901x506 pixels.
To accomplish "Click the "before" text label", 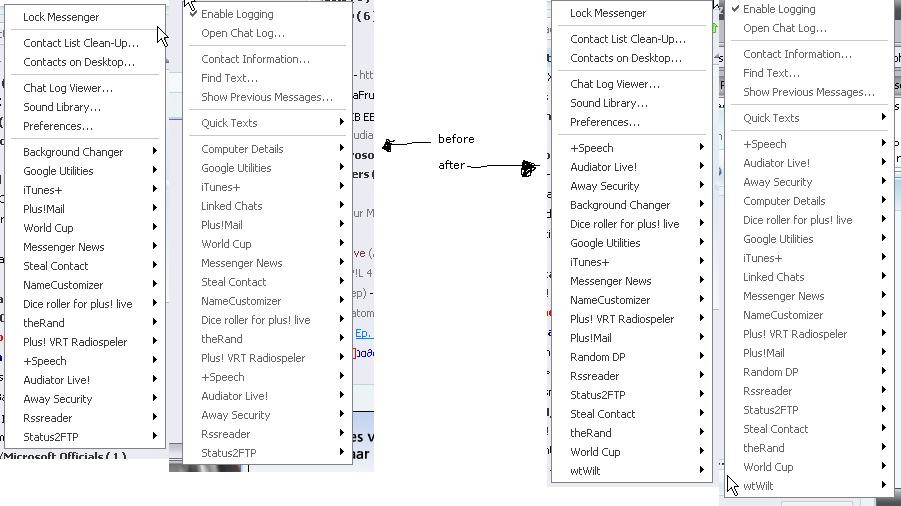I will tap(456, 139).
